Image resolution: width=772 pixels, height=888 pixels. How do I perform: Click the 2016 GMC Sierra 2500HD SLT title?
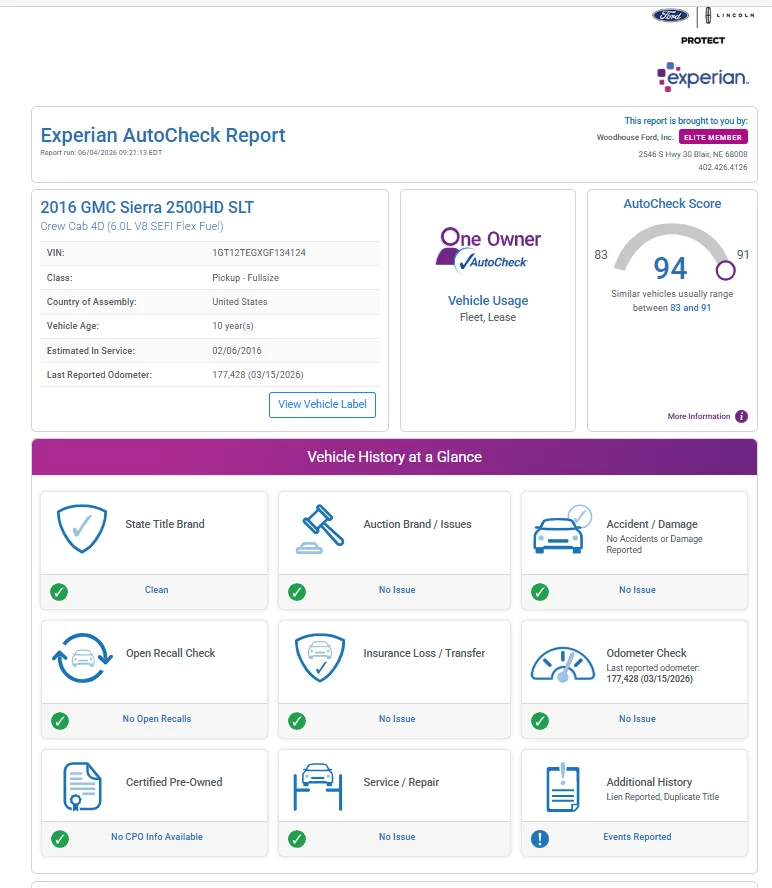(147, 207)
